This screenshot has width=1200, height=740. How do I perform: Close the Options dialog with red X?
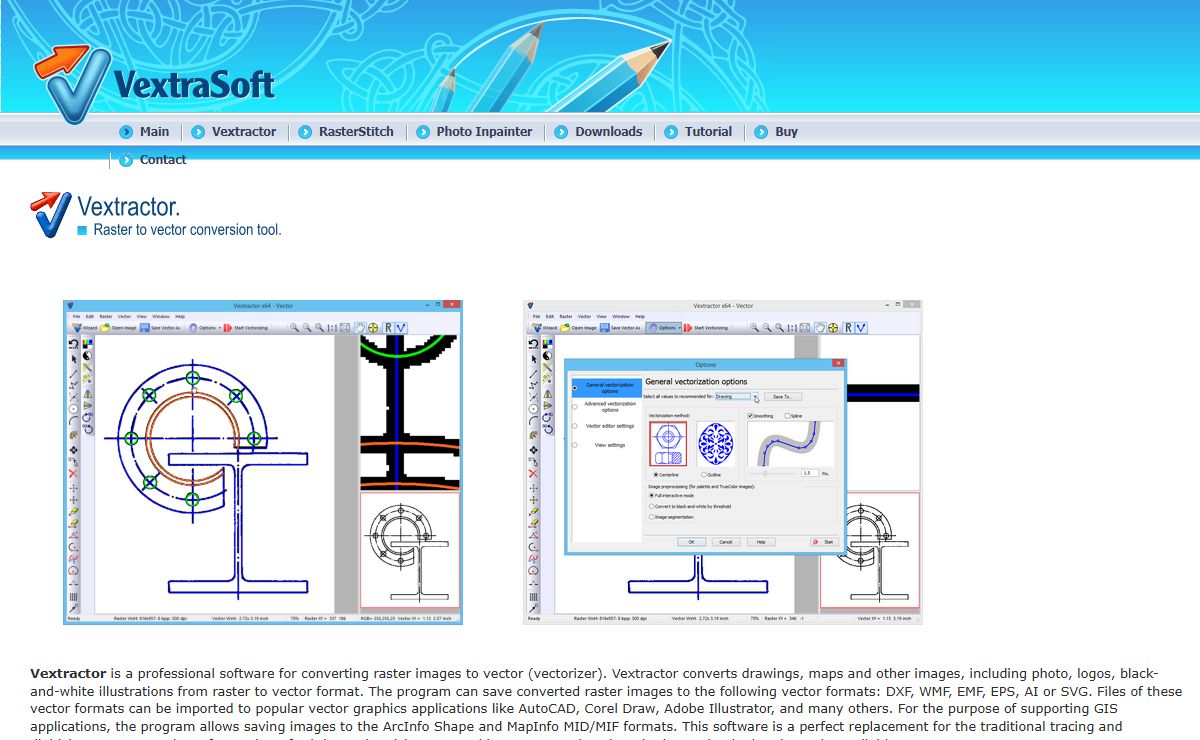[838, 363]
